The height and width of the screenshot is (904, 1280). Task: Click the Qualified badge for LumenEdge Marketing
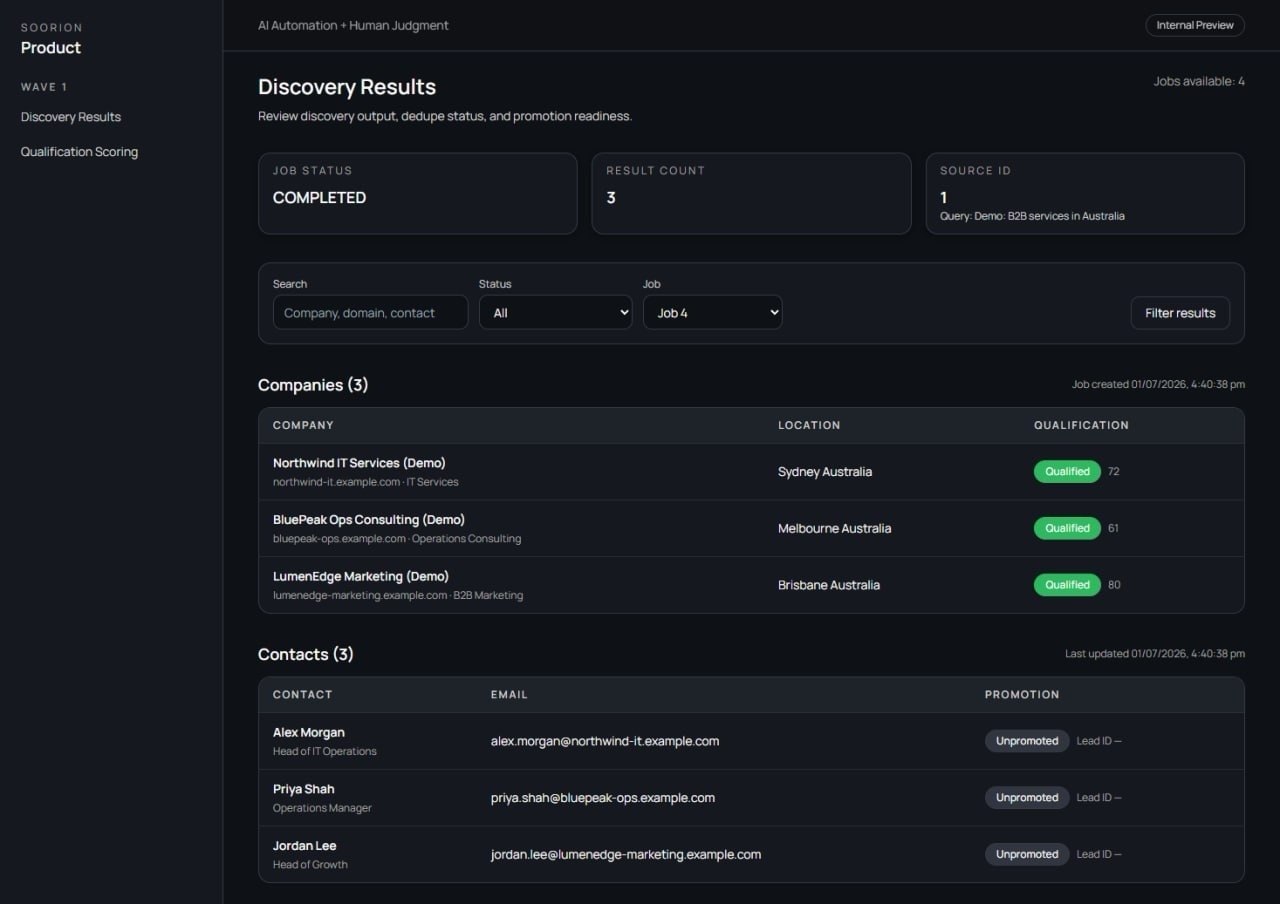pos(1067,585)
